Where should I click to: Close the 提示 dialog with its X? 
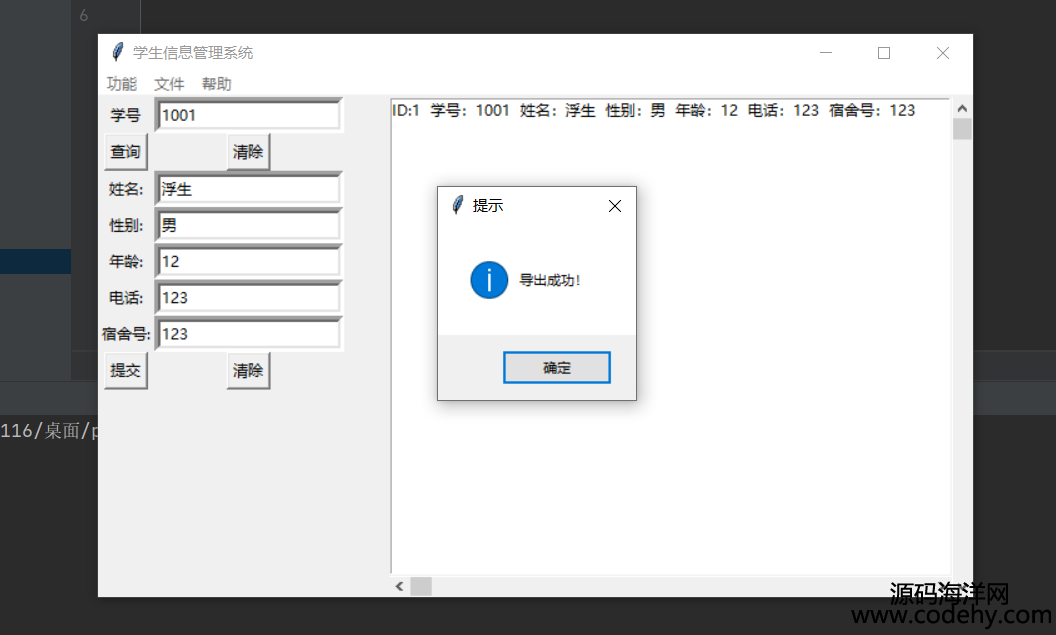pyautogui.click(x=615, y=206)
